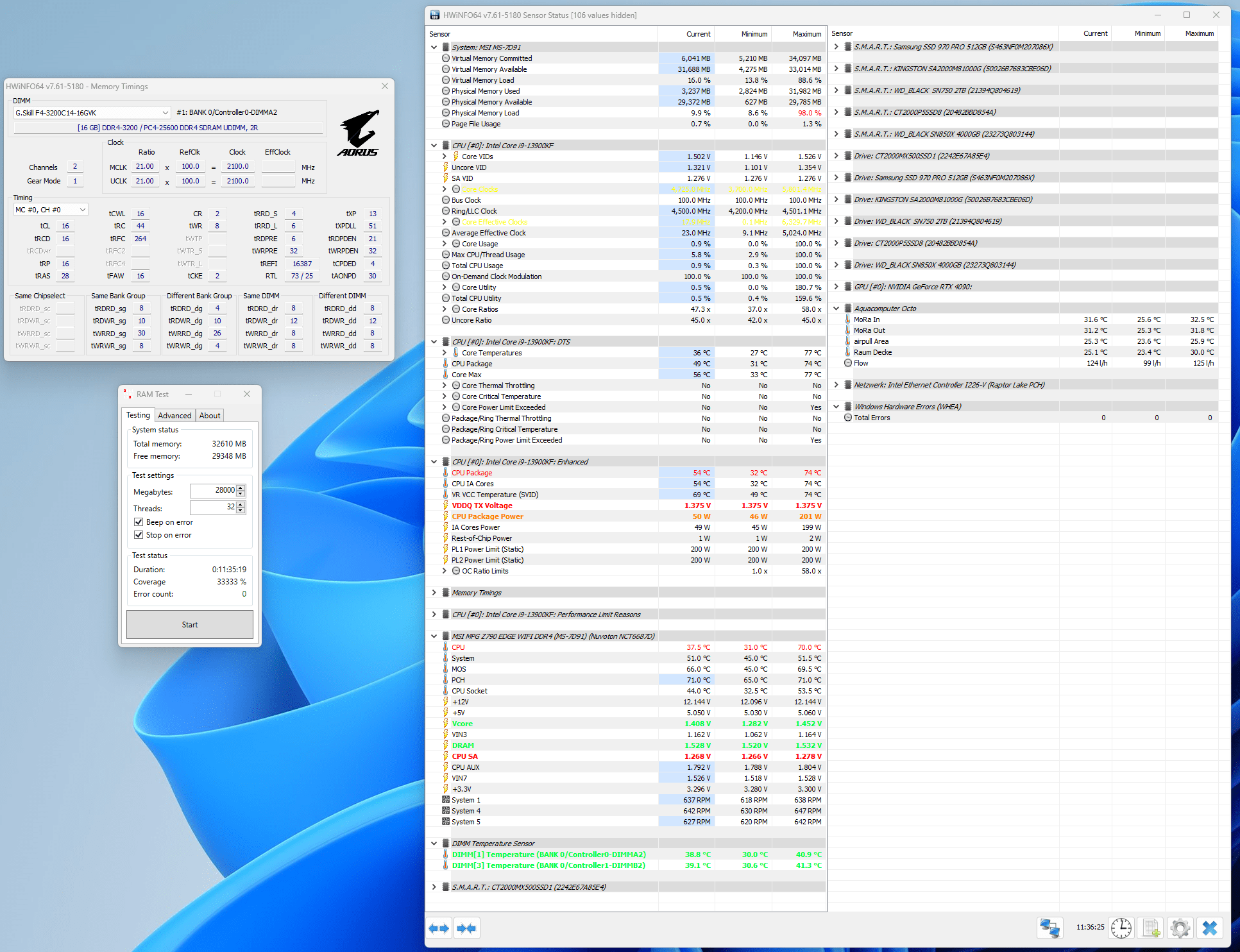The height and width of the screenshot is (952, 1240).
Task: Click the Maximum column header in right pane
Action: 1193,33
